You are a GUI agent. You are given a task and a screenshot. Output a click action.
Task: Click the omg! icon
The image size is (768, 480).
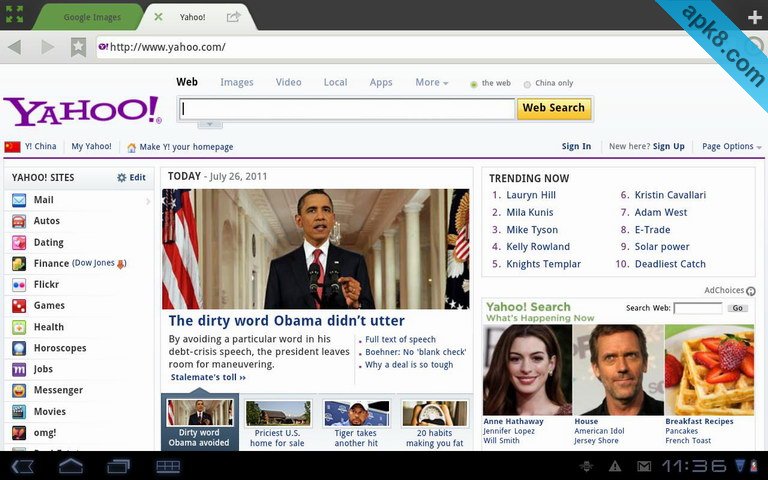(x=19, y=433)
